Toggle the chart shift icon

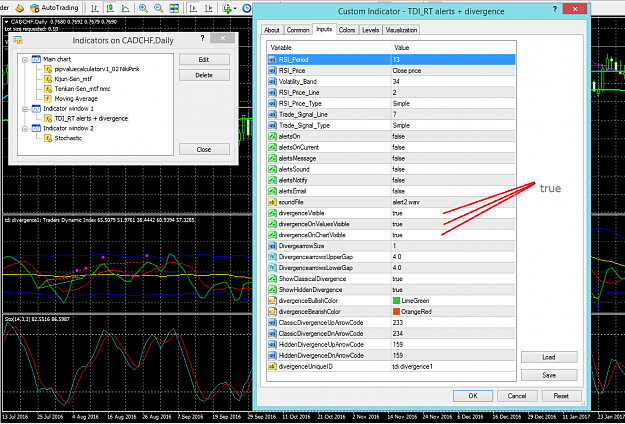click(209, 8)
